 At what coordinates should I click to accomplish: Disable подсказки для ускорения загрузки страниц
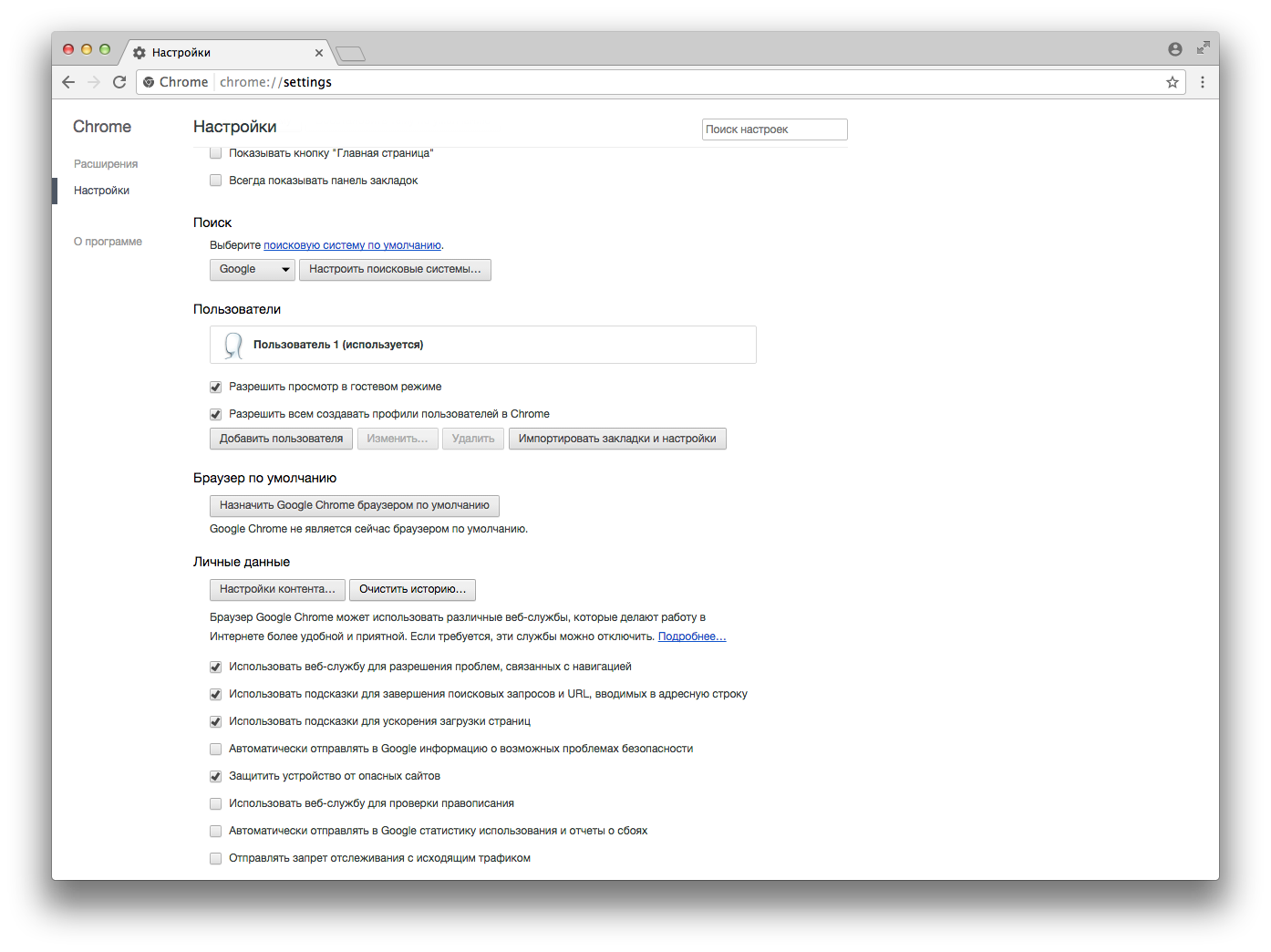(216, 721)
